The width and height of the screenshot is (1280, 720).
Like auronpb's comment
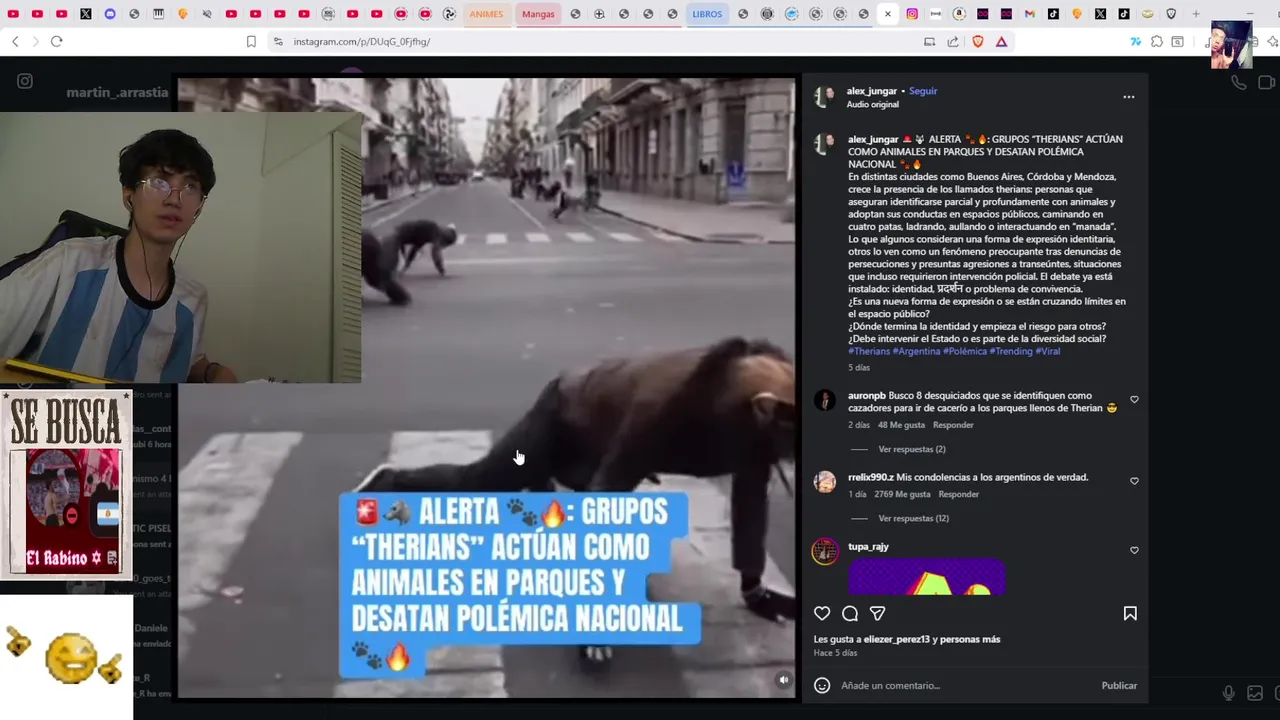pos(1134,400)
